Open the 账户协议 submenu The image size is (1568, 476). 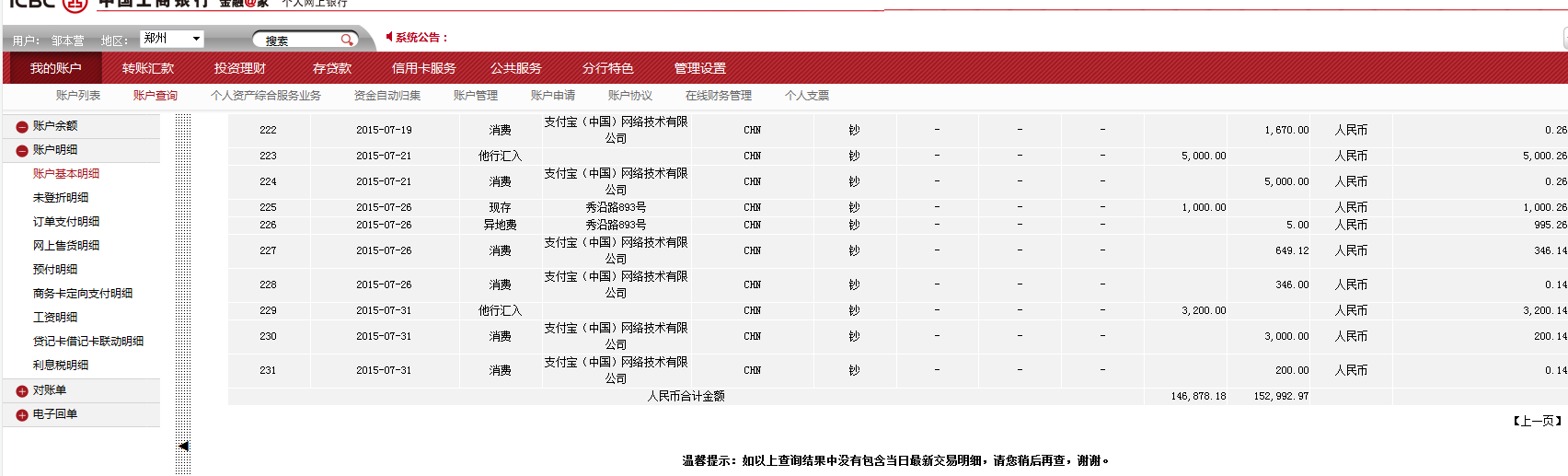pos(630,96)
